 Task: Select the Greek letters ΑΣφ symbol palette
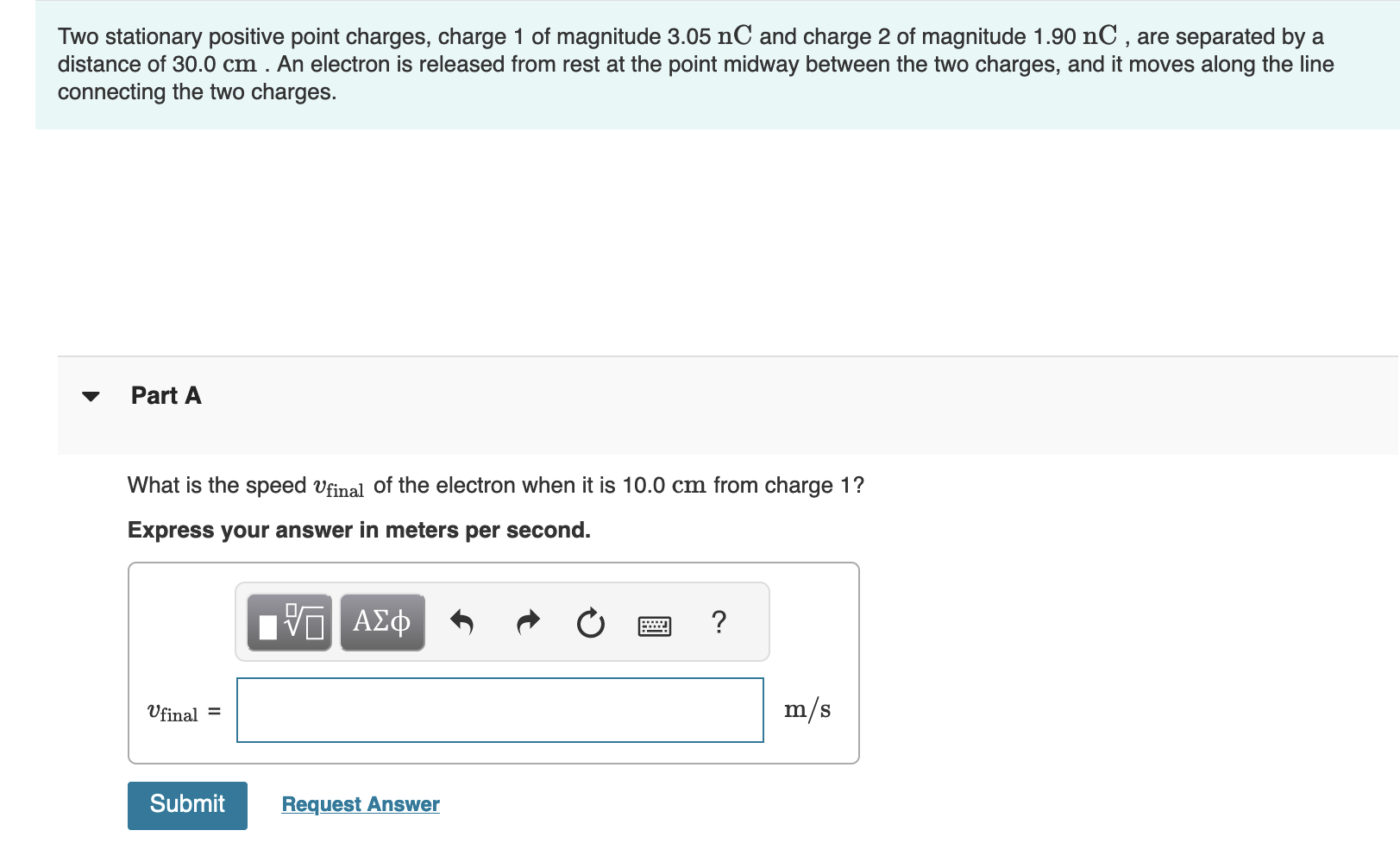(x=382, y=621)
